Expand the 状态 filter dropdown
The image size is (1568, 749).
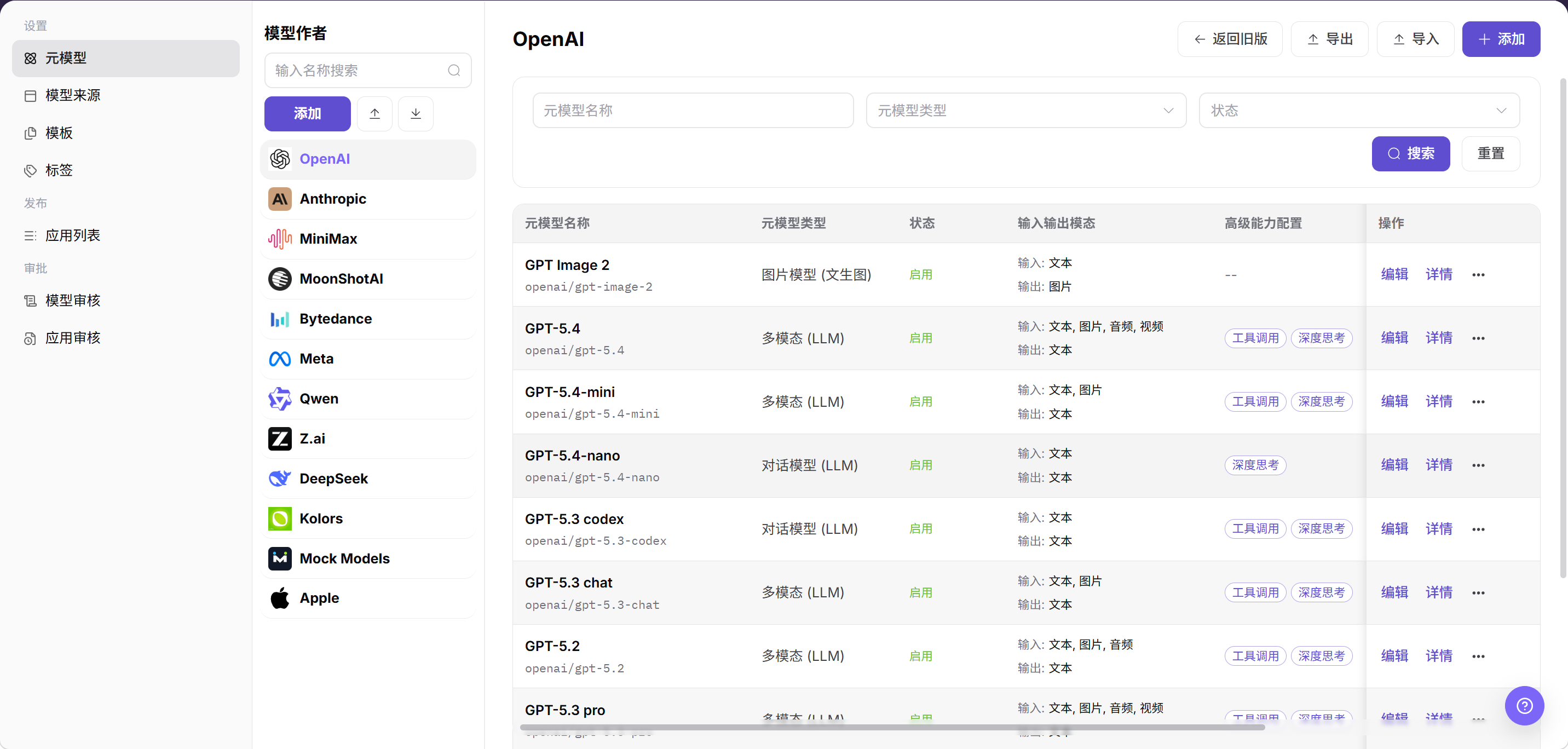click(x=1359, y=110)
